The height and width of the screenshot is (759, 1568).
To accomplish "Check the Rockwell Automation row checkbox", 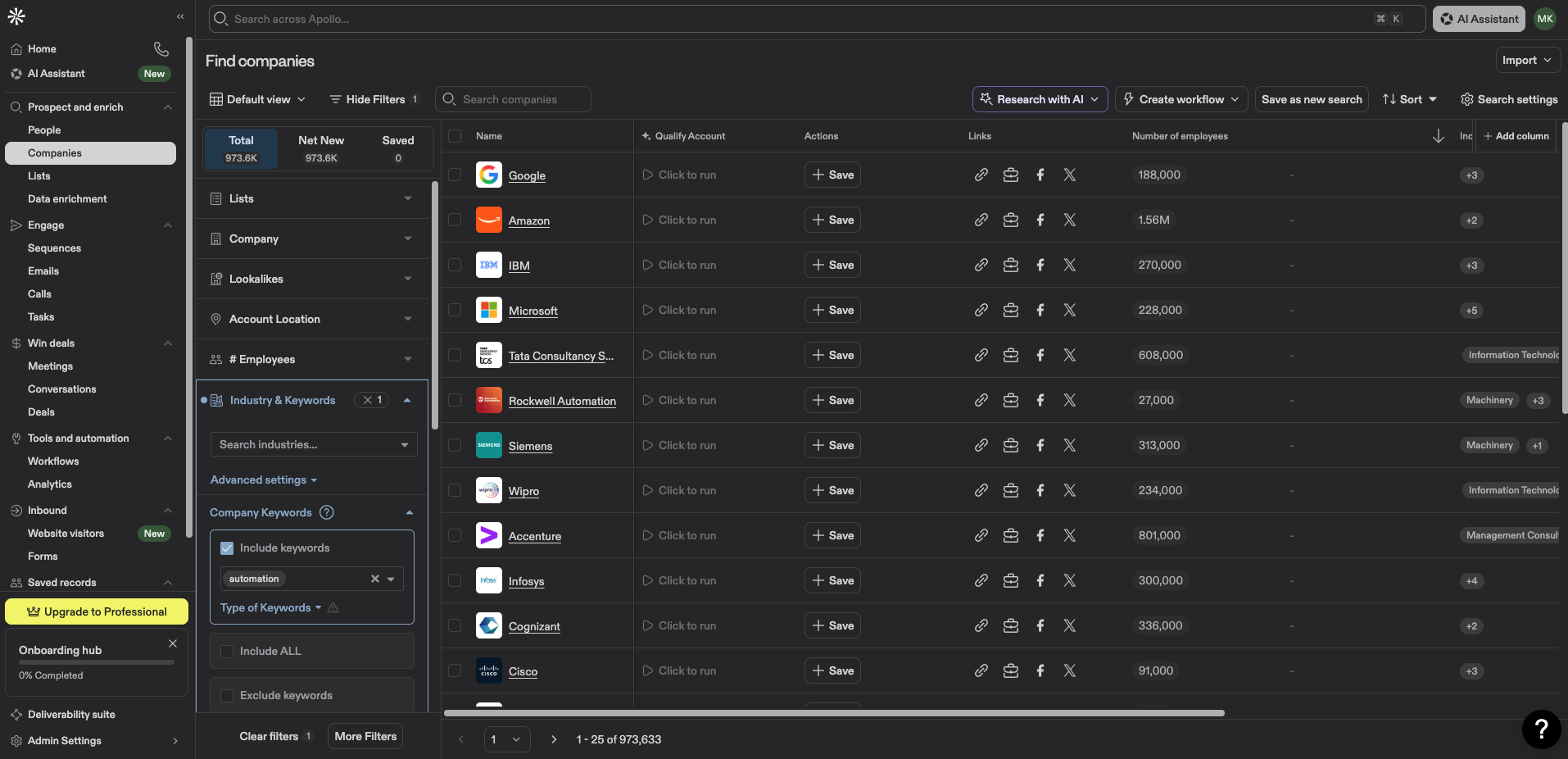I will (455, 400).
